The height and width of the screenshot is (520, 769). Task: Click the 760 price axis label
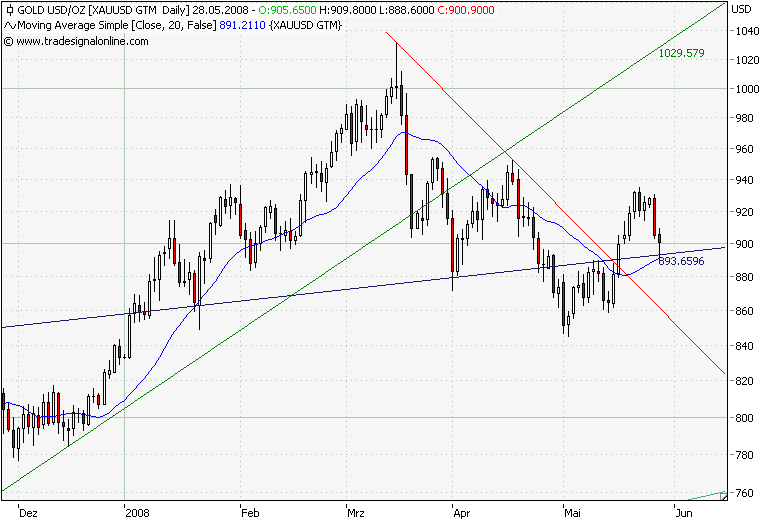pos(744,493)
